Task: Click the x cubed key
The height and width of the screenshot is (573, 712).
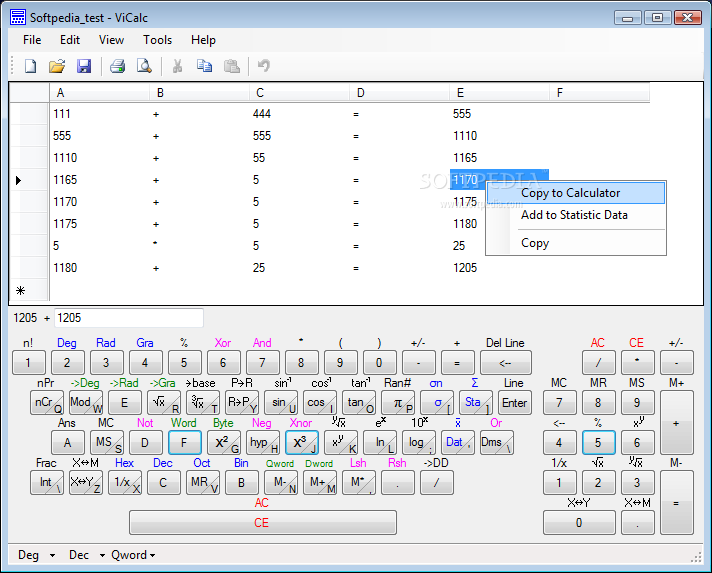Action: pos(302,443)
